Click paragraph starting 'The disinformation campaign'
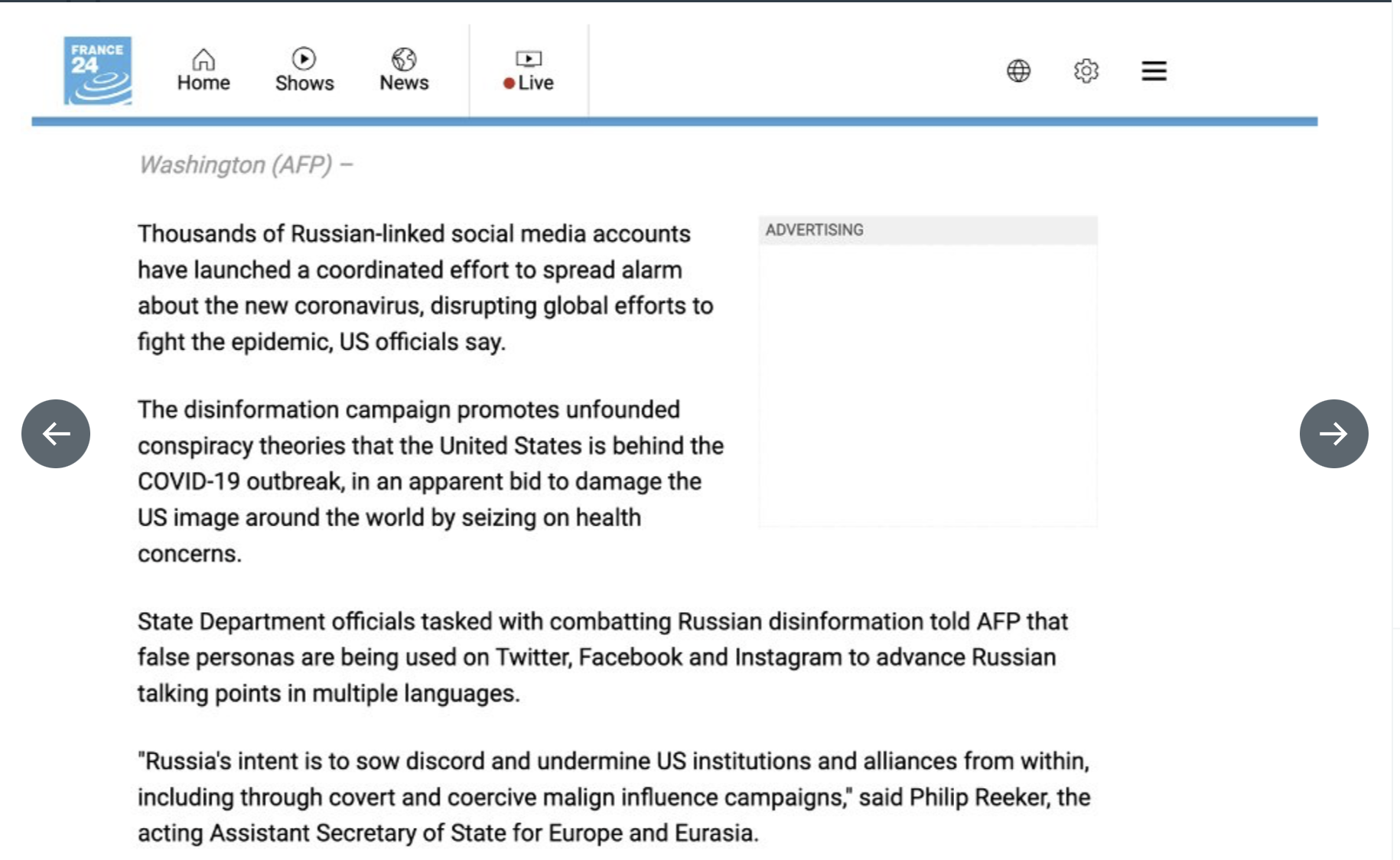The height and width of the screenshot is (860, 1400). click(431, 481)
